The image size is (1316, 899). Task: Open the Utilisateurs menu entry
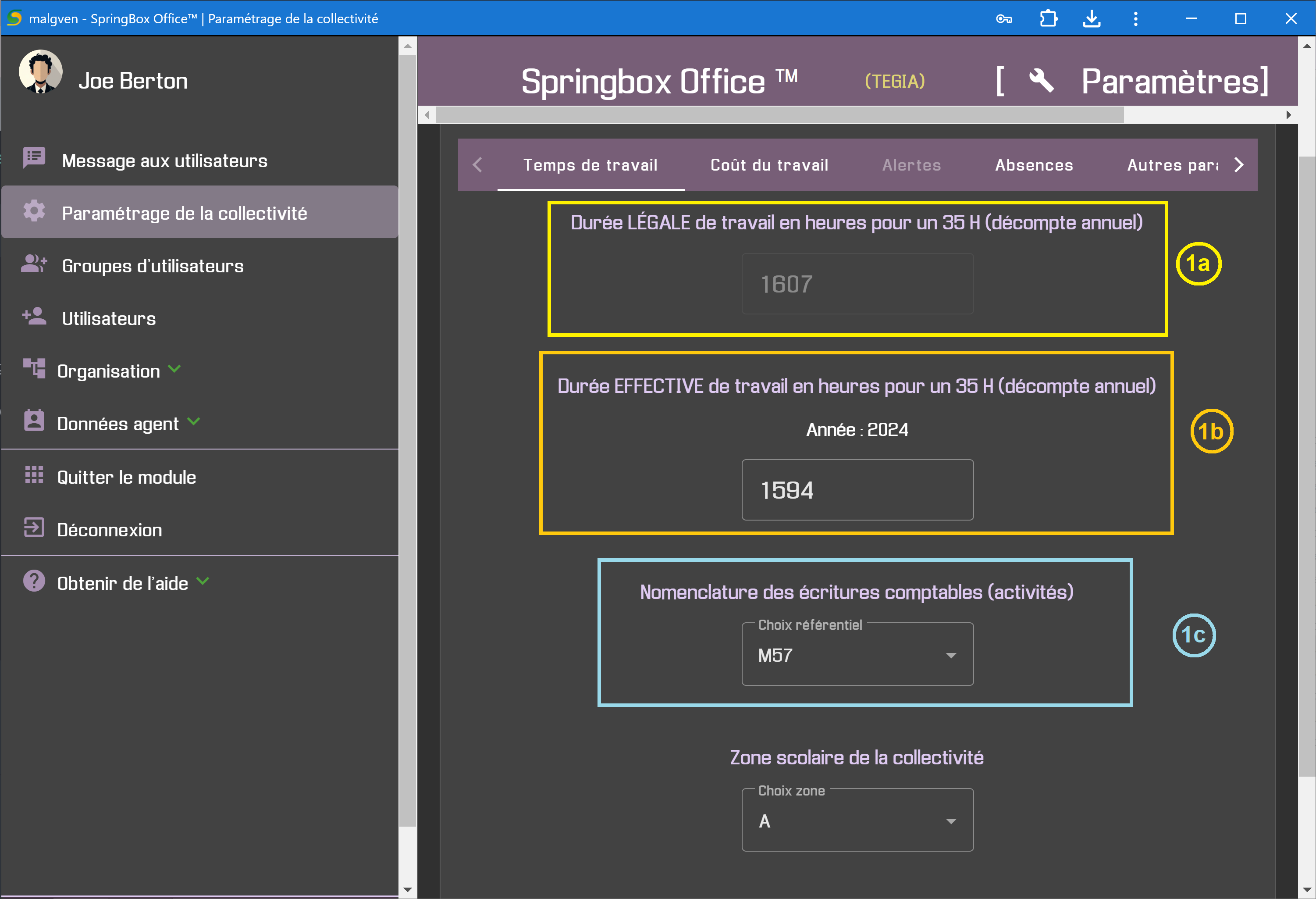tap(200, 318)
